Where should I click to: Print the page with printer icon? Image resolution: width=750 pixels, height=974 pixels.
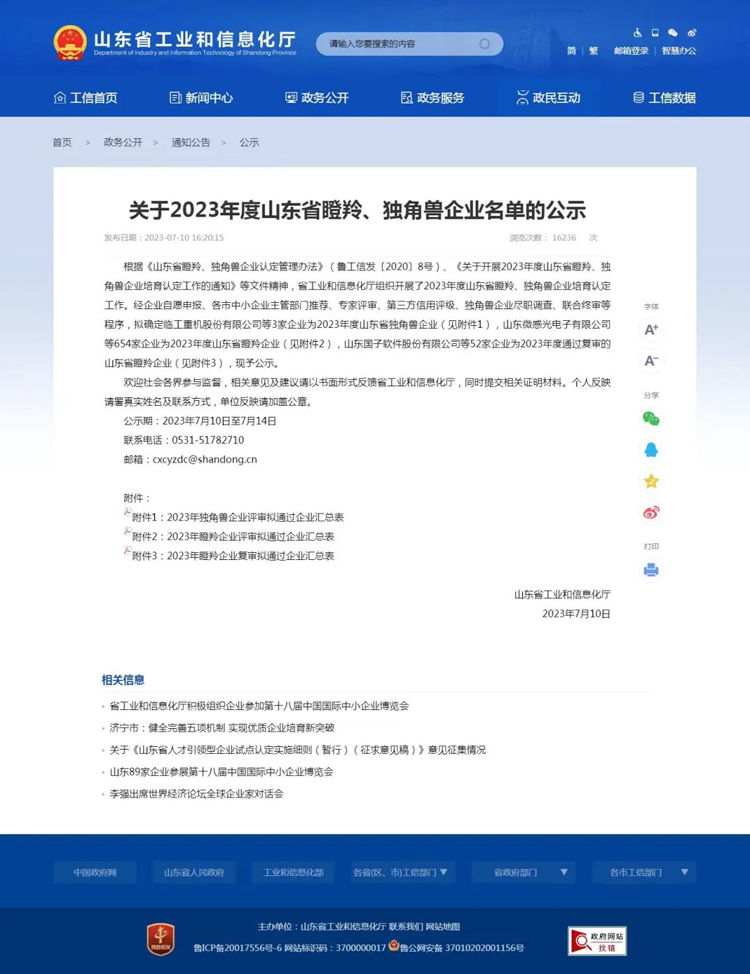(x=651, y=570)
